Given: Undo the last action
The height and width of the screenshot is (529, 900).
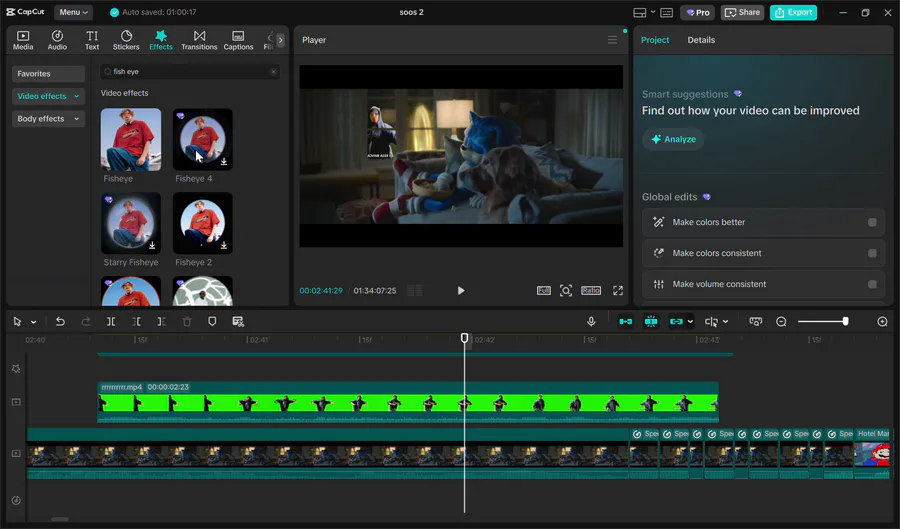Looking at the screenshot, I should (60, 321).
